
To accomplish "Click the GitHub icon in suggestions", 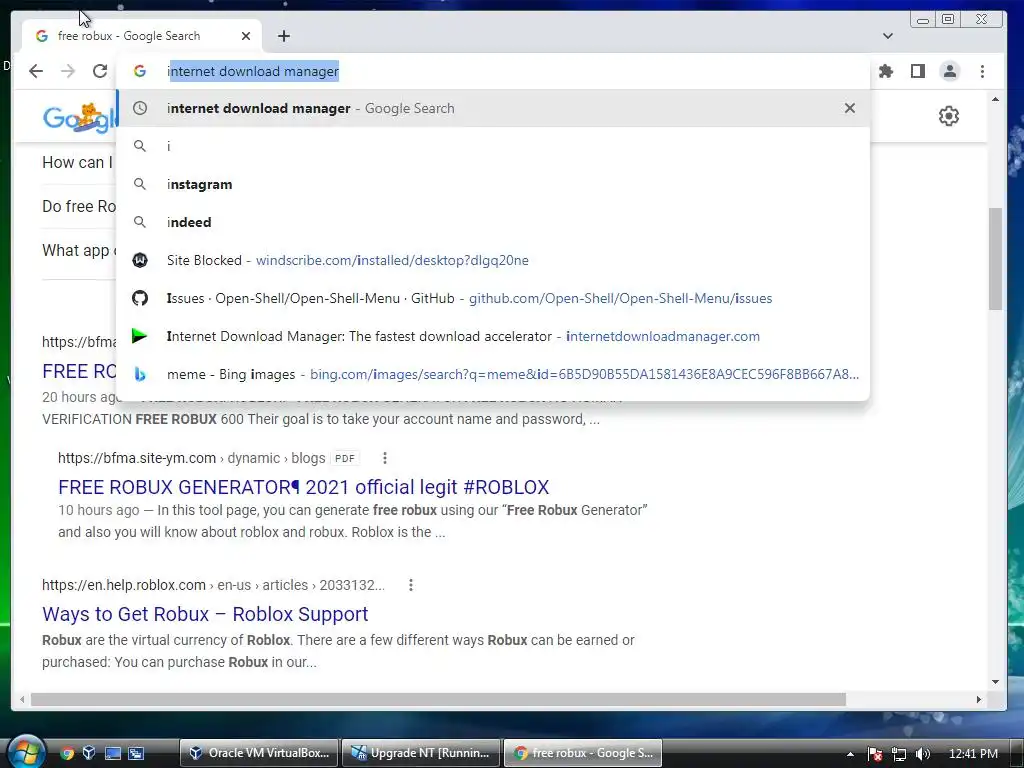I will (140, 298).
